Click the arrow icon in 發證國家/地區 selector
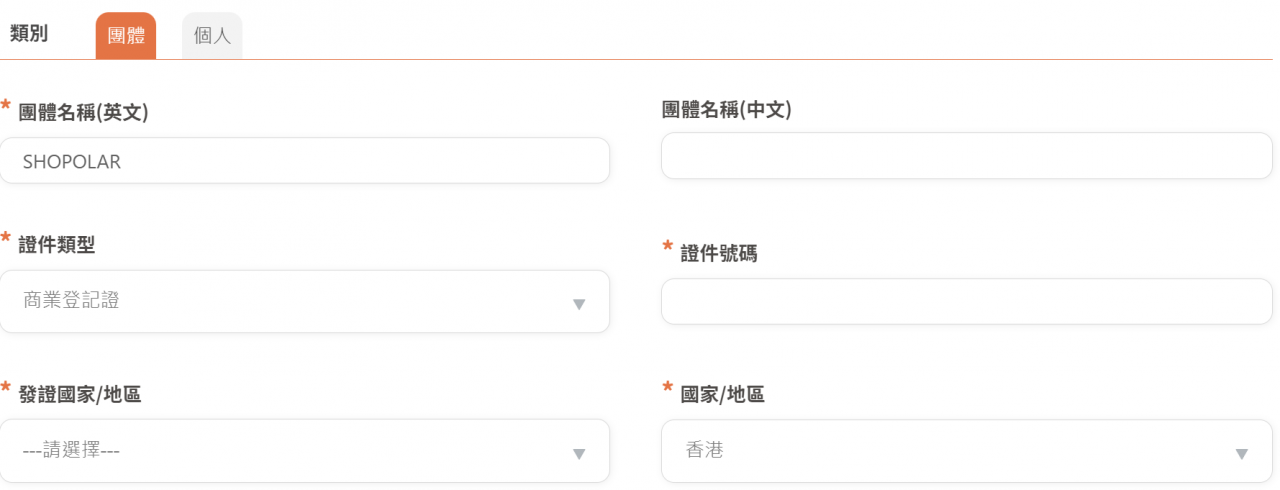This screenshot has width=1280, height=490. [578, 453]
